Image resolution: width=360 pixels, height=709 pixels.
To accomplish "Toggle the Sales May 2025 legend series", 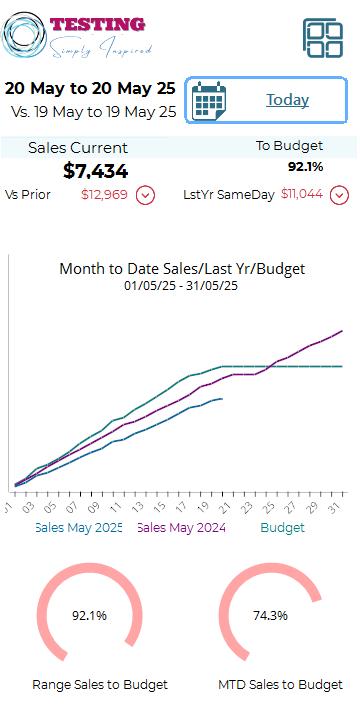I will 79,527.
